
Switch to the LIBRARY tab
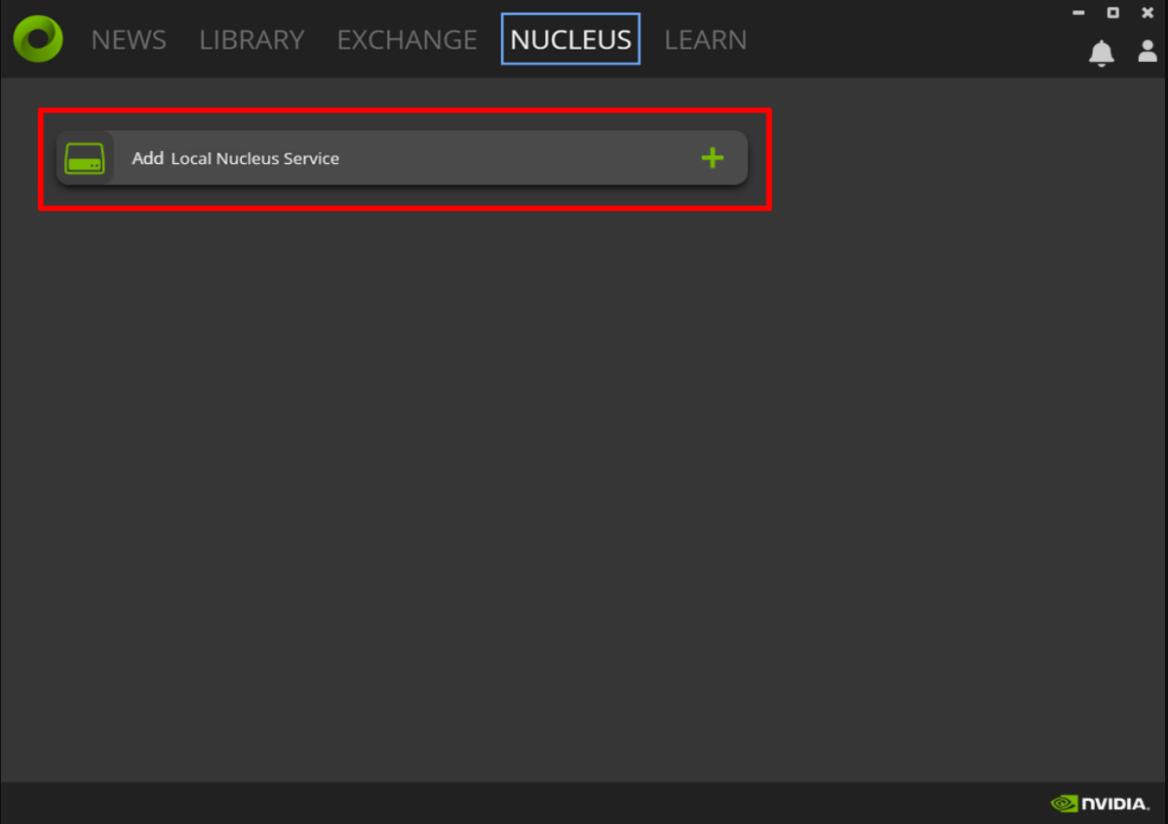point(251,40)
